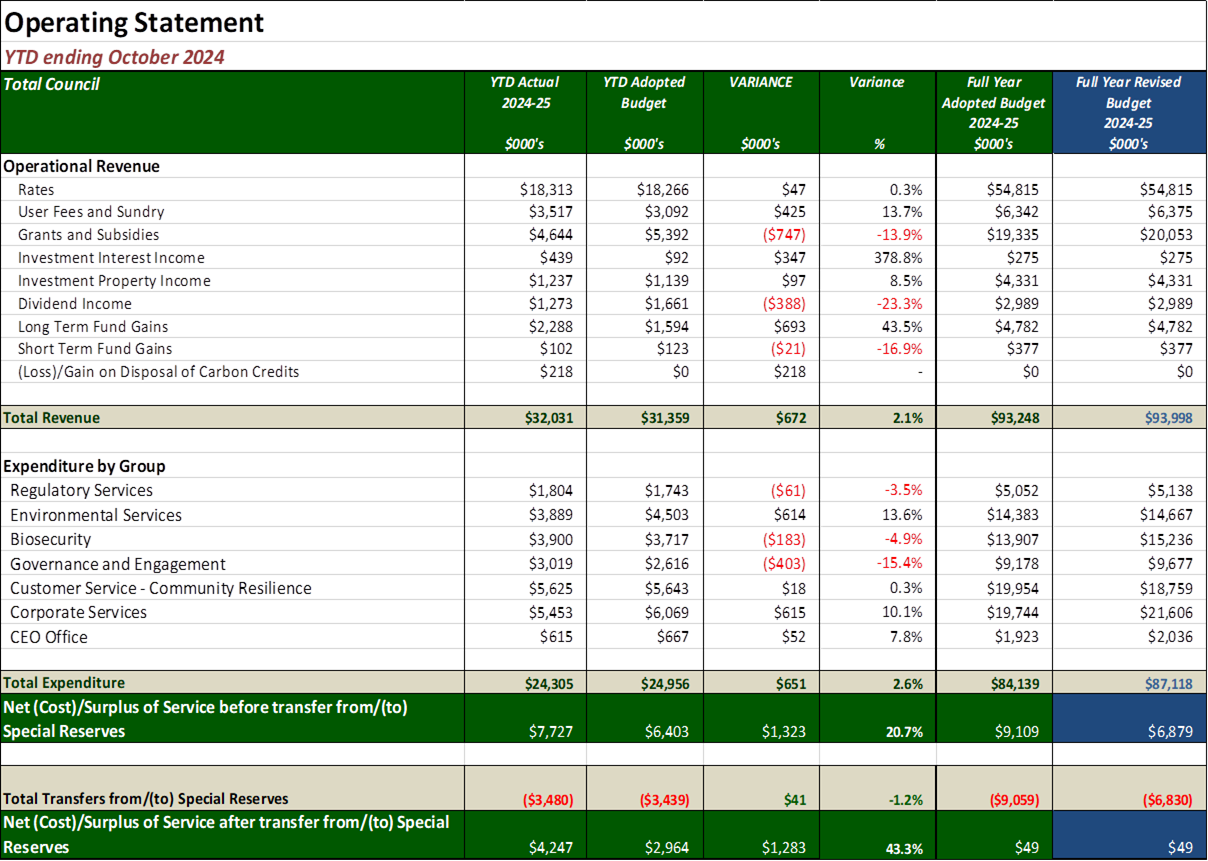This screenshot has height=861, width=1208.
Task: Click the Total Revenue row label
Action: tap(52, 418)
